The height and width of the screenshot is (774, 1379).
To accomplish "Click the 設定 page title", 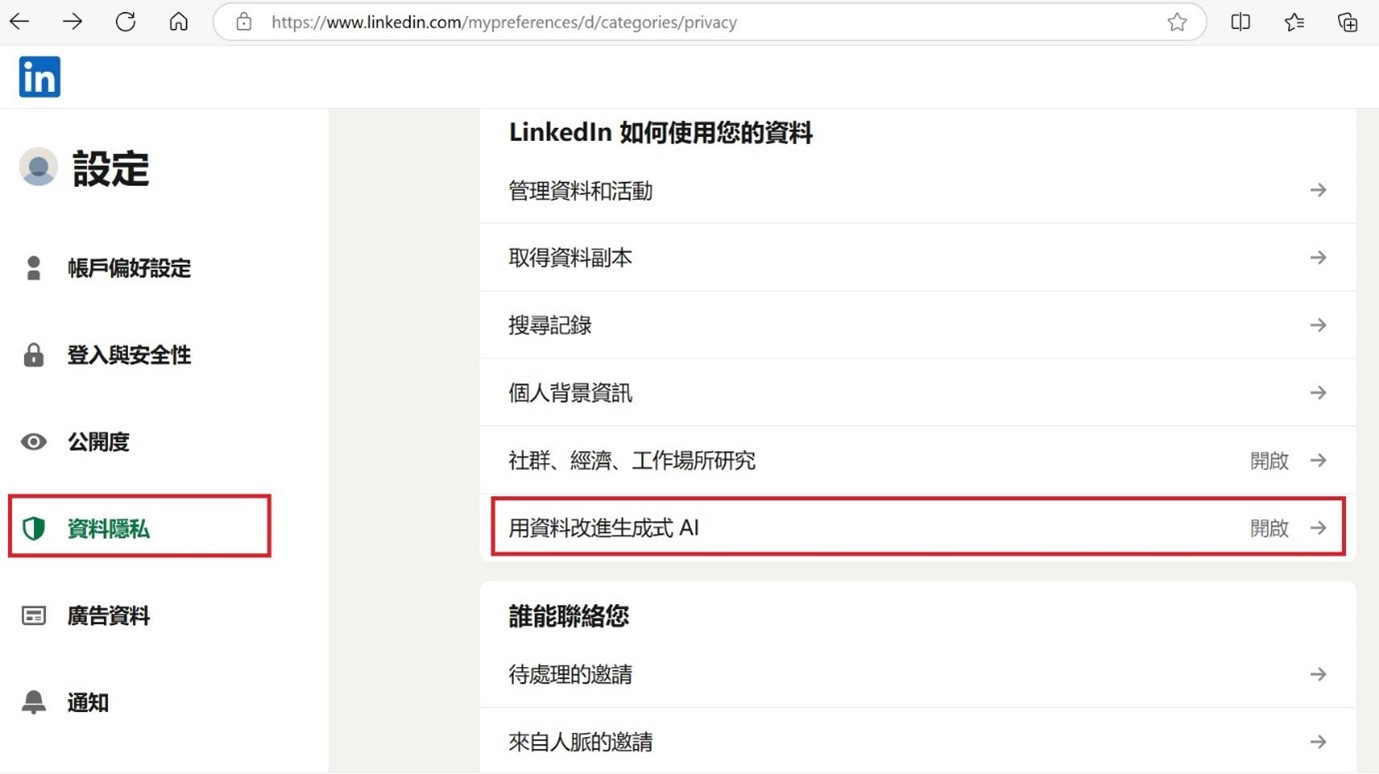I will (111, 169).
